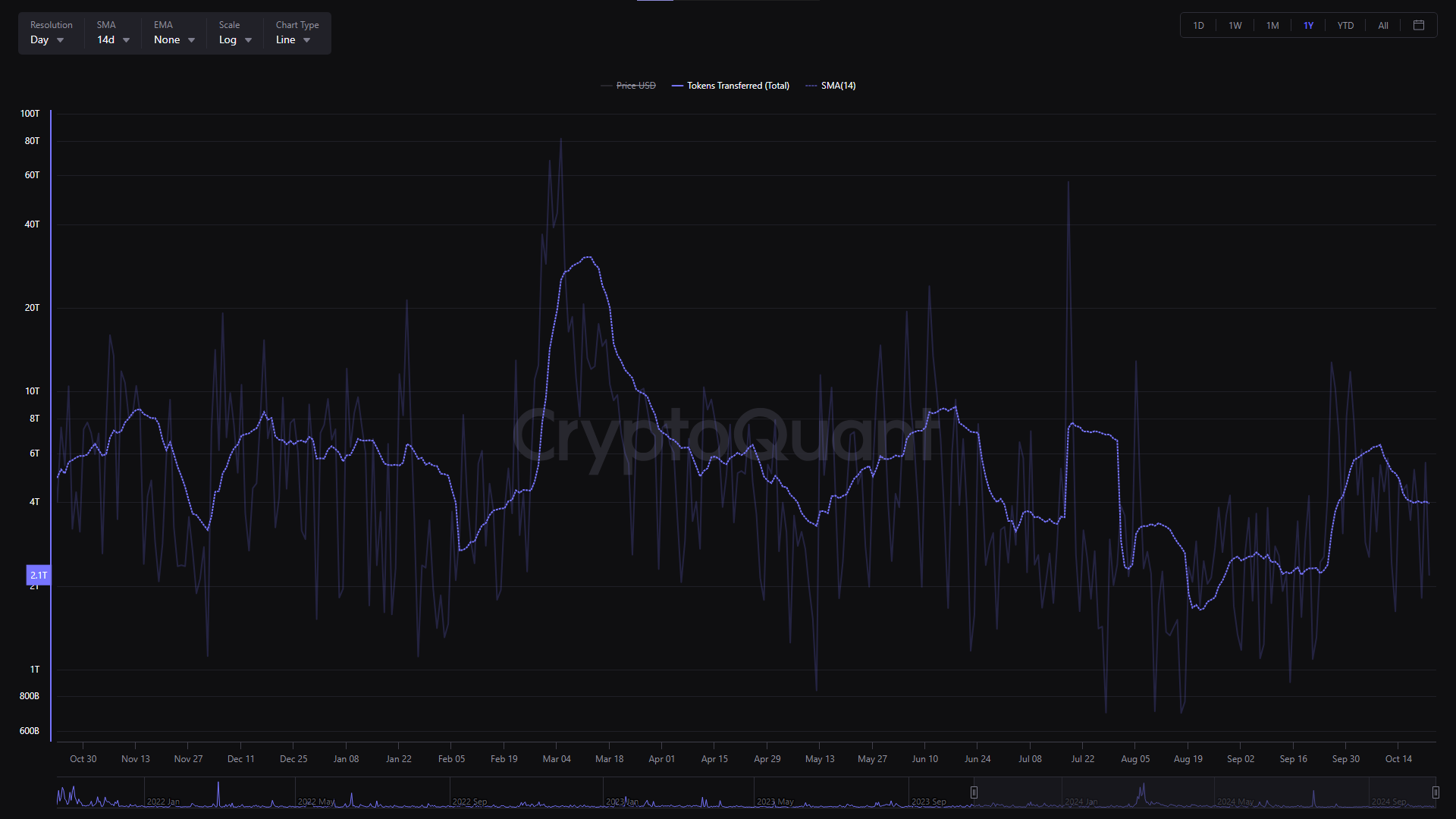Viewport: 1456px width, 819px height.
Task: Click the 6T y-axis label
Action: [34, 453]
